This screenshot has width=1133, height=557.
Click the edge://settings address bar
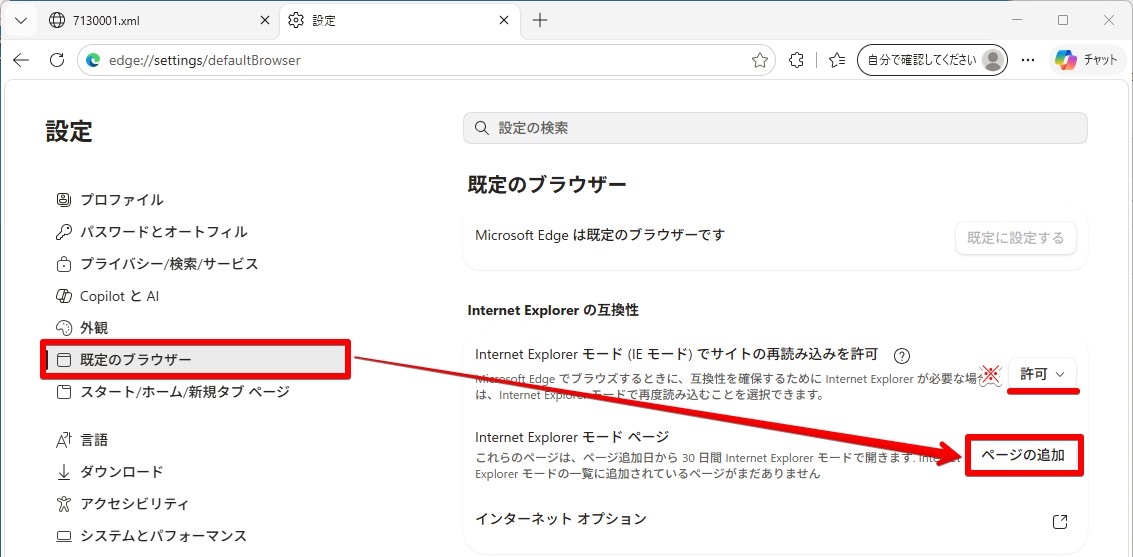[x=426, y=61]
